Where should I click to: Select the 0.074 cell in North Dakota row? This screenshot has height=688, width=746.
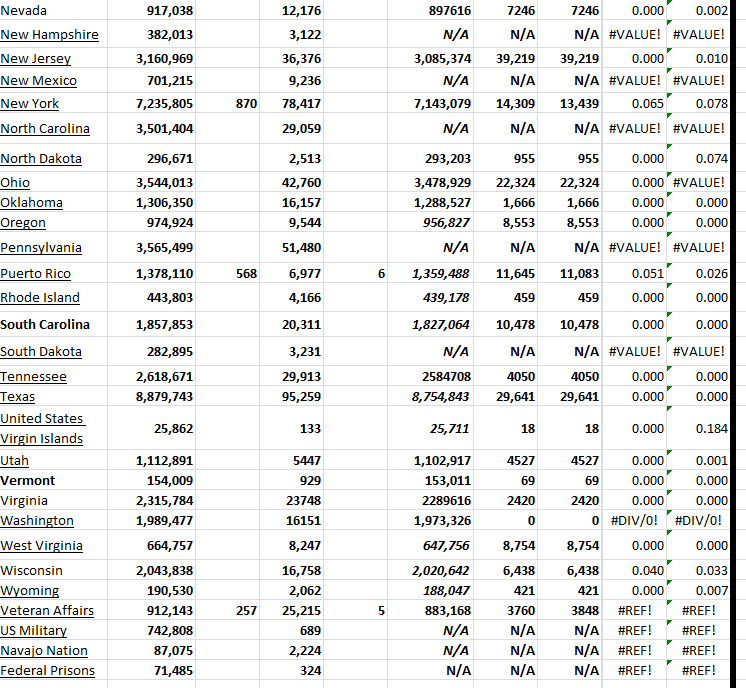(698, 158)
